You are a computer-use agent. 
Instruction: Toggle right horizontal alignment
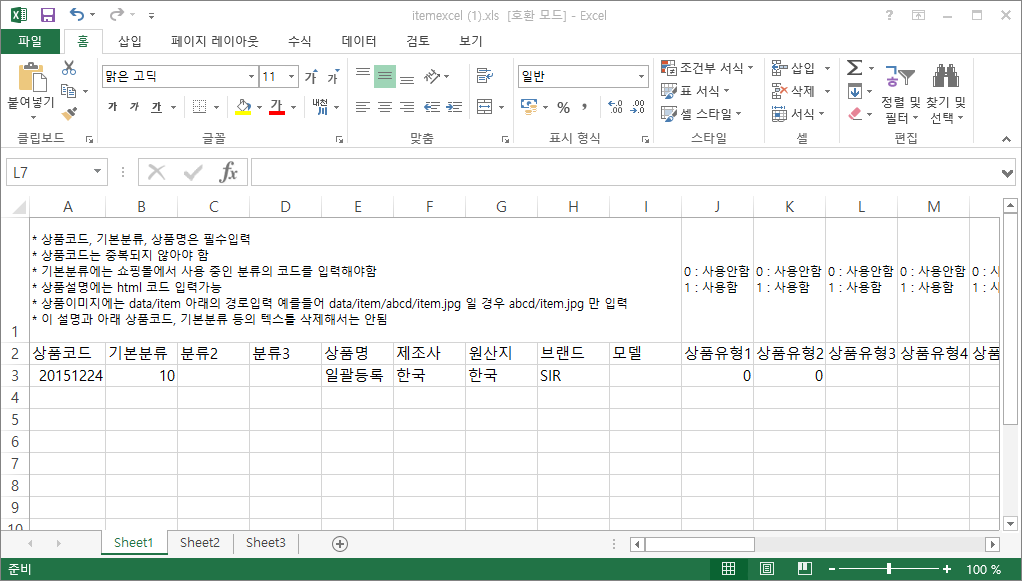407,106
